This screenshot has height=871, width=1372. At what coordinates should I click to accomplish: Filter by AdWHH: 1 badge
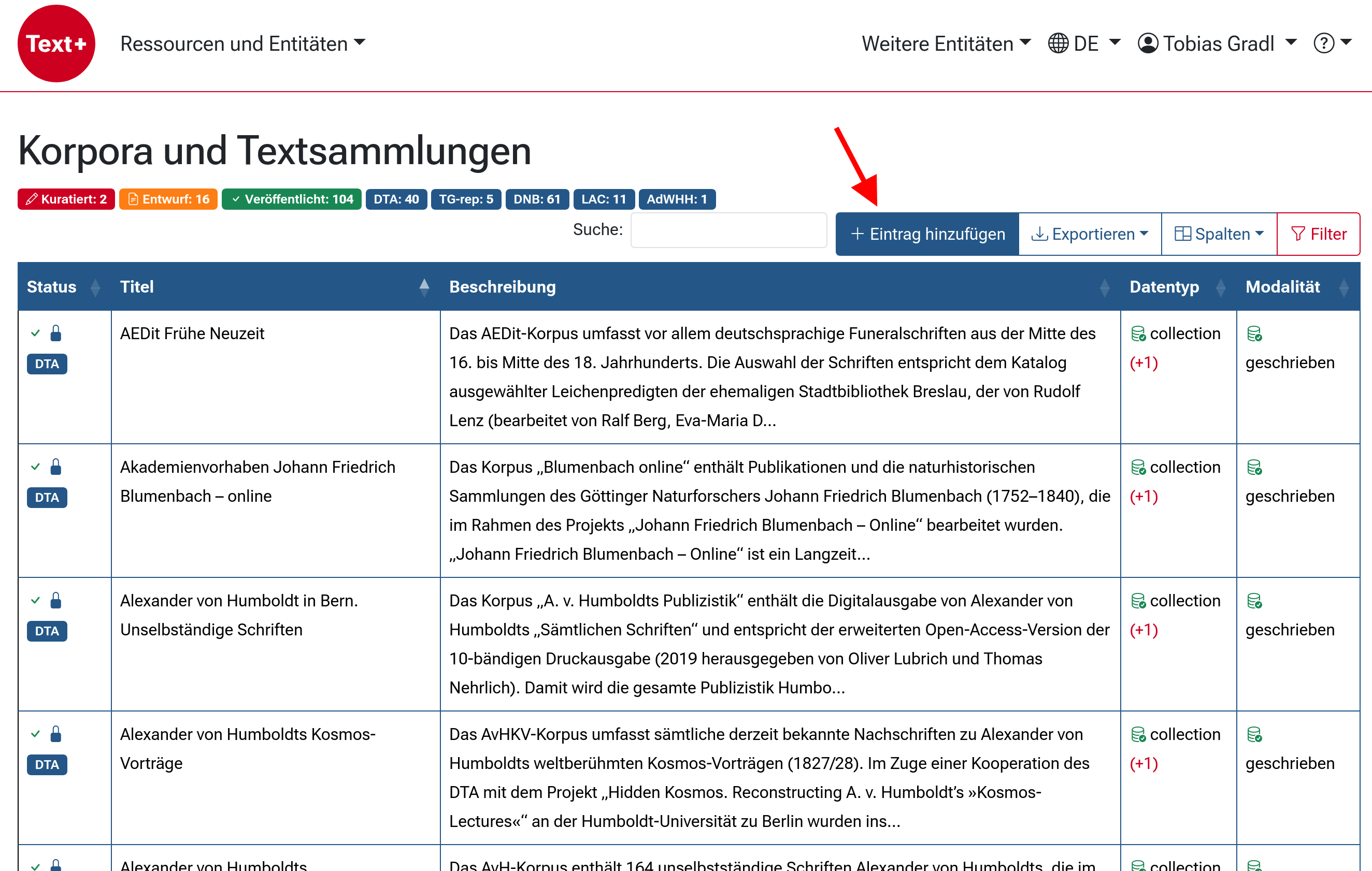click(677, 199)
